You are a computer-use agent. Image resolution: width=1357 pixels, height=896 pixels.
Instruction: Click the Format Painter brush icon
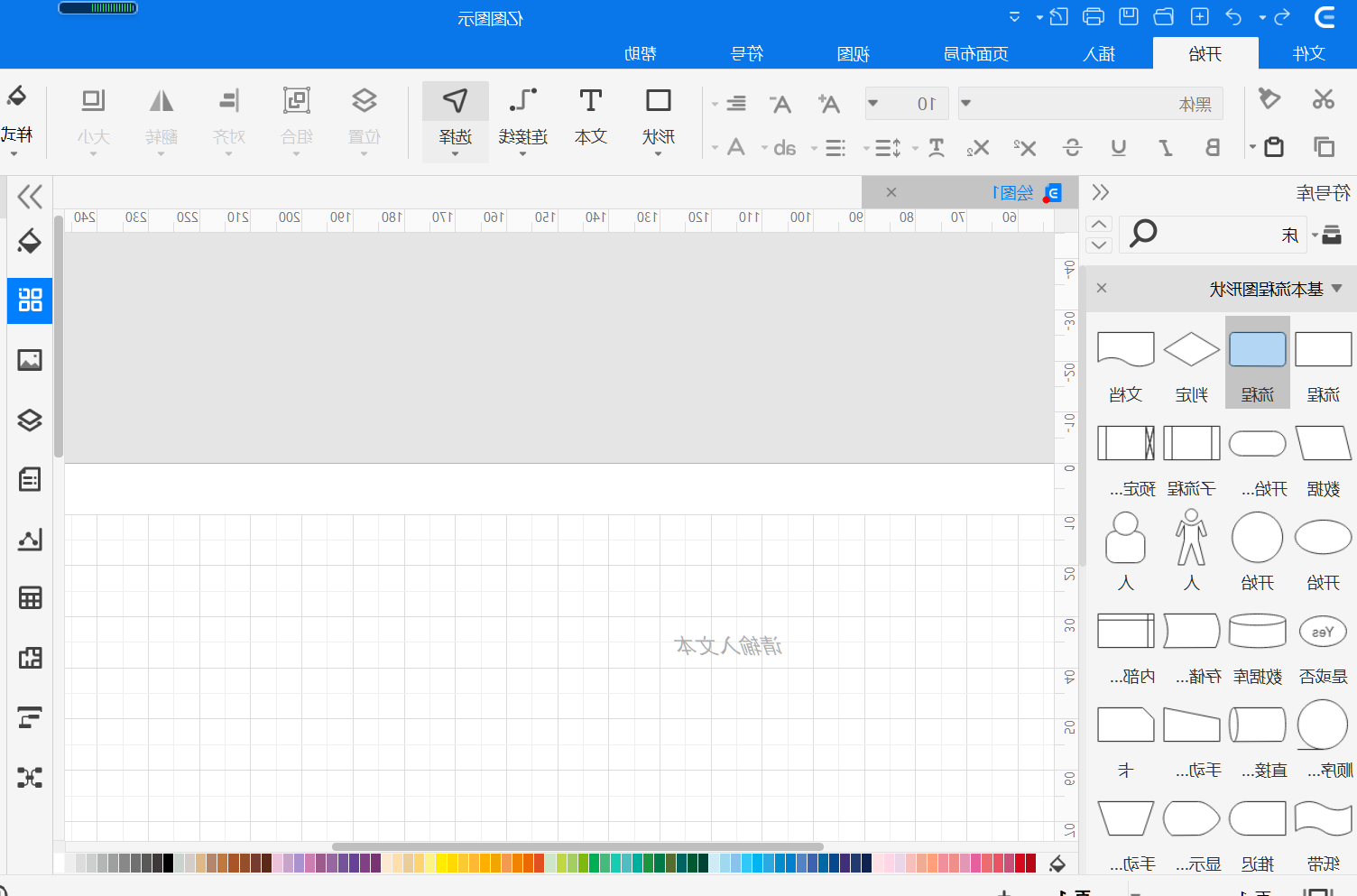pos(1269,98)
